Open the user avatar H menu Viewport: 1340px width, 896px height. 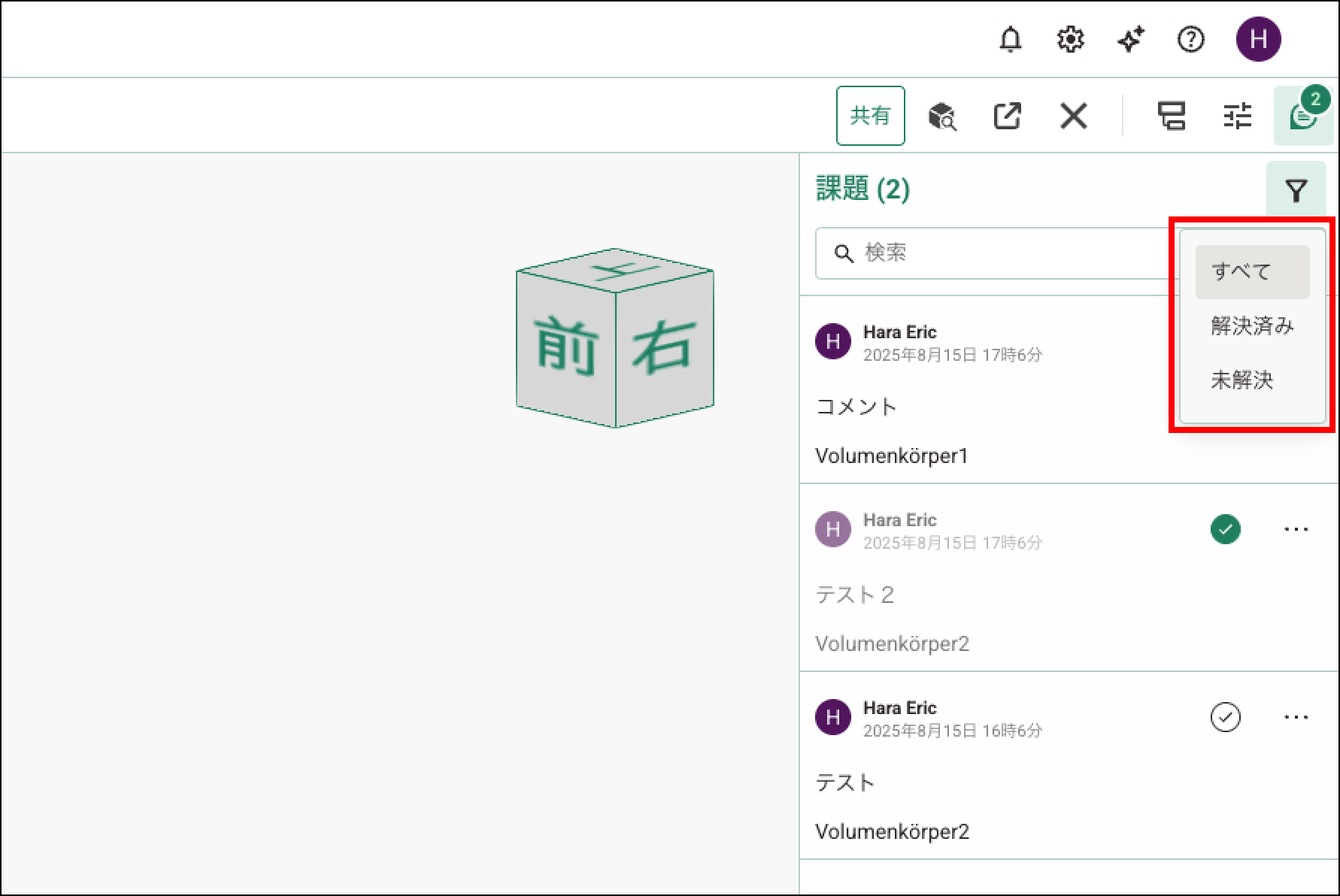(1258, 39)
